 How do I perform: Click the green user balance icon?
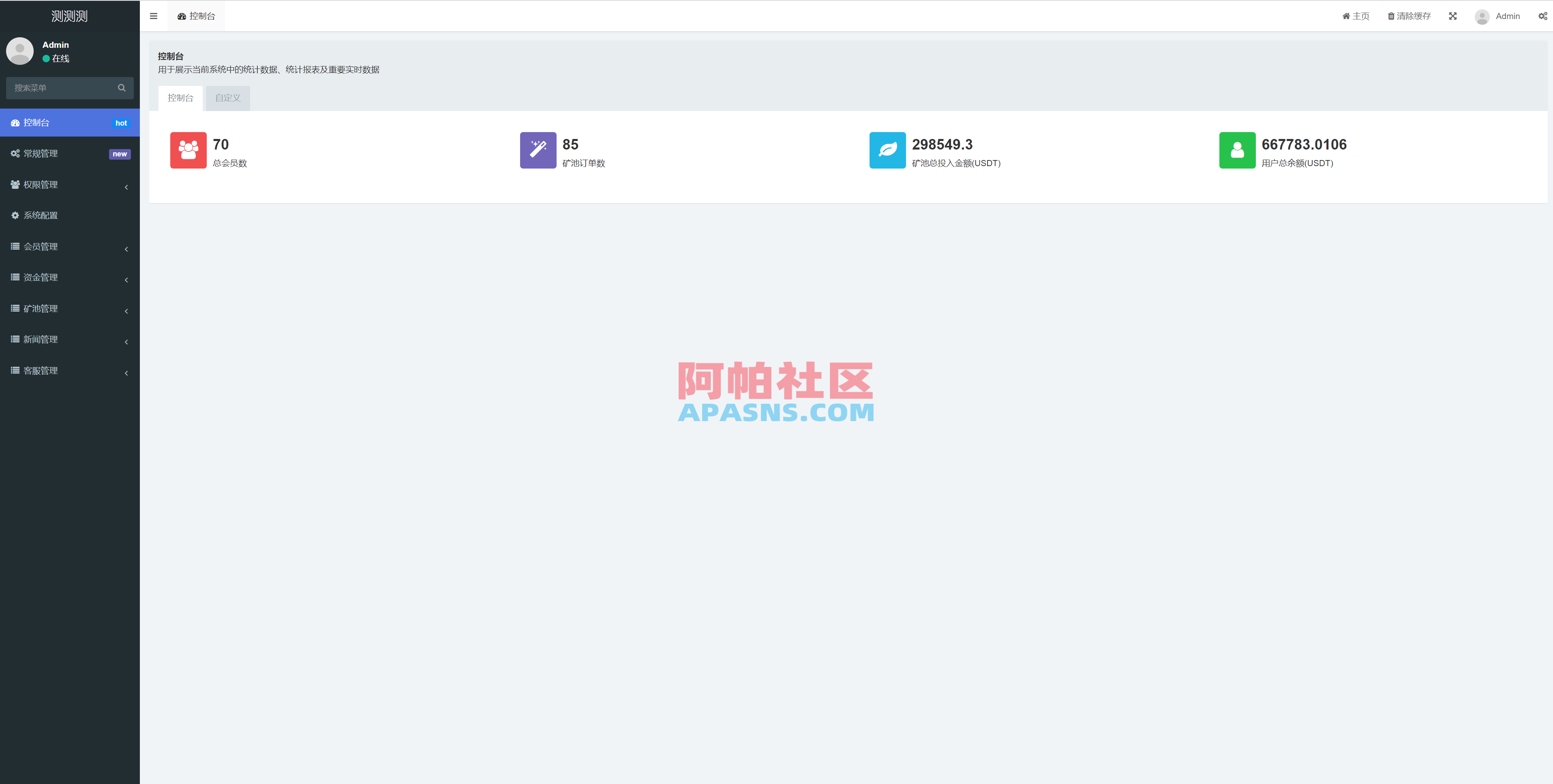[x=1237, y=150]
